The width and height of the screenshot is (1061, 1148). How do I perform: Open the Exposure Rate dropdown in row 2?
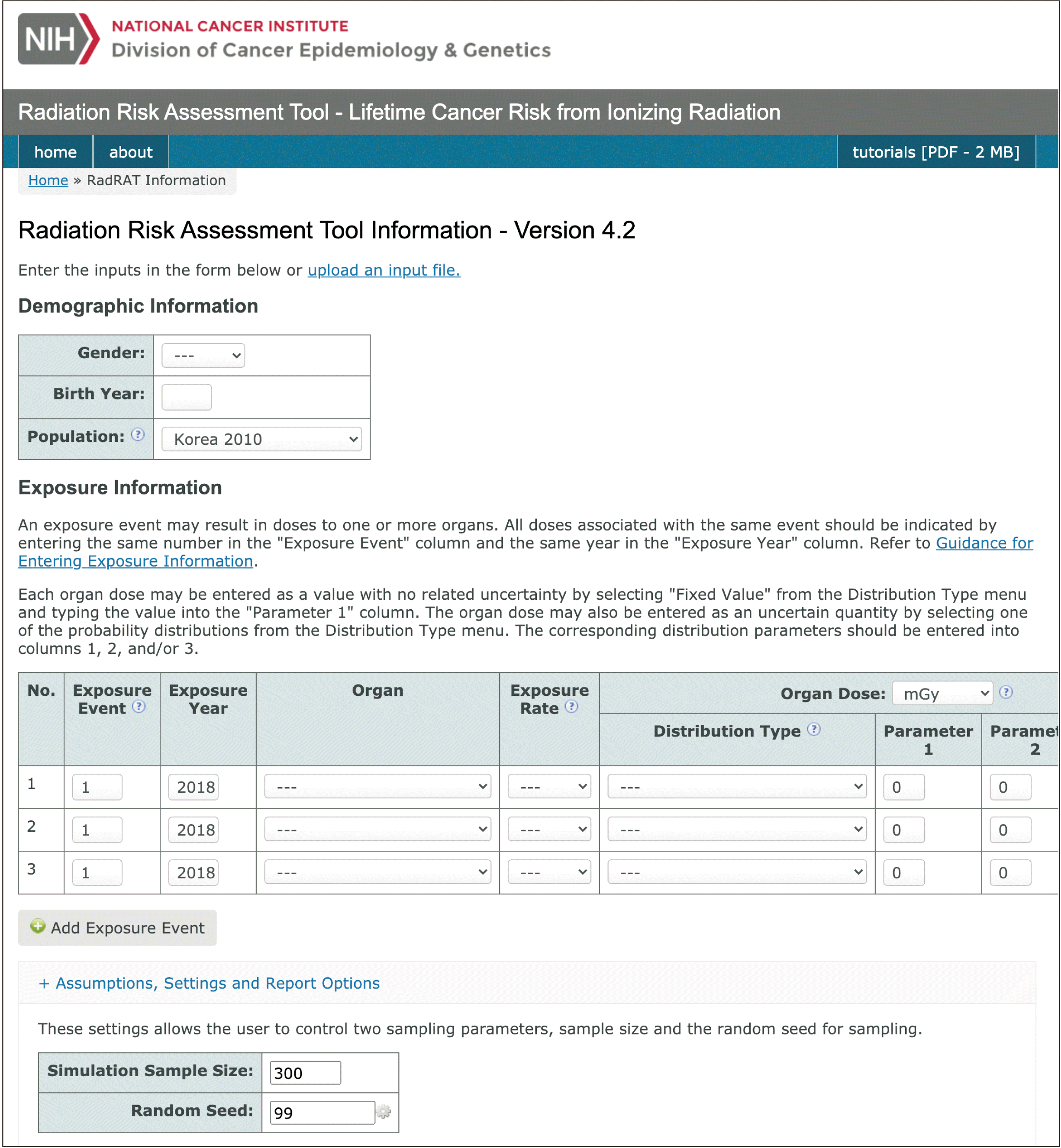[x=549, y=830]
